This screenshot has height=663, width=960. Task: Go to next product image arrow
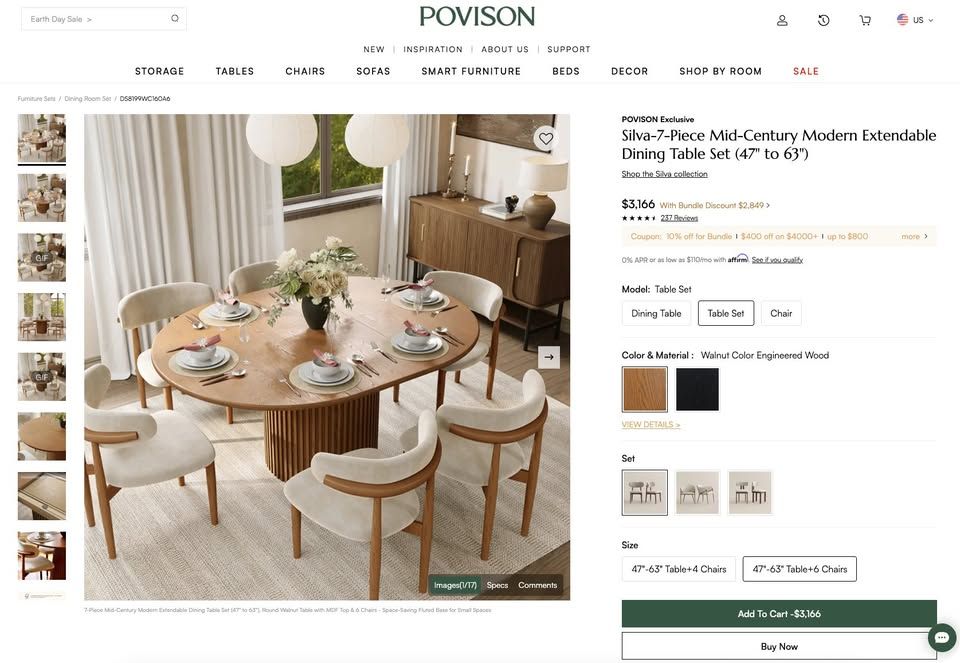[549, 357]
